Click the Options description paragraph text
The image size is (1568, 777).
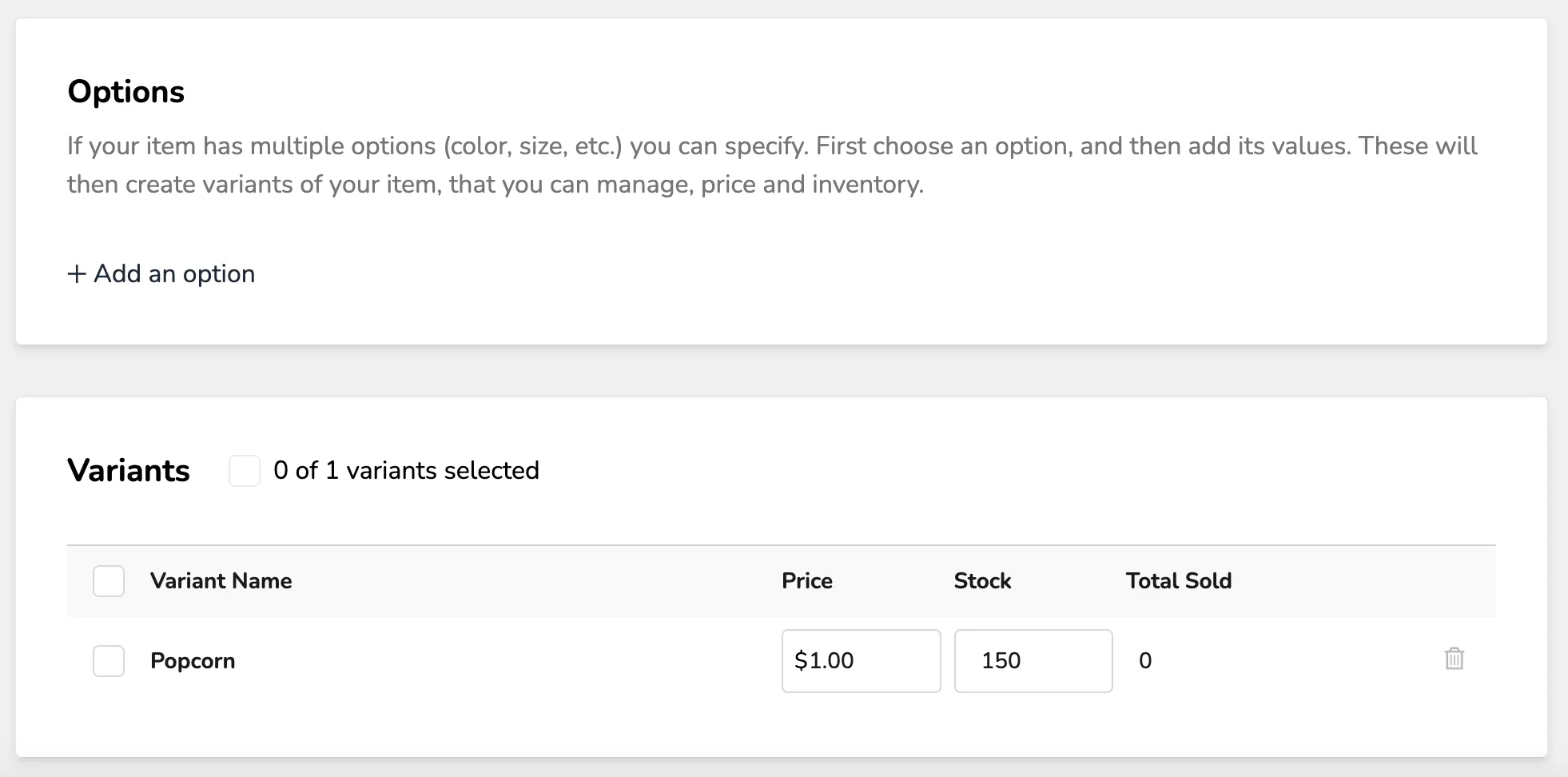[x=772, y=165]
